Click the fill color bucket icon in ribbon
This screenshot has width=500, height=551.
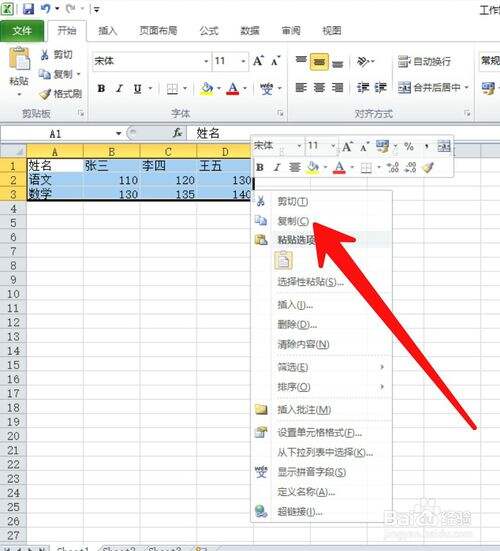207,88
